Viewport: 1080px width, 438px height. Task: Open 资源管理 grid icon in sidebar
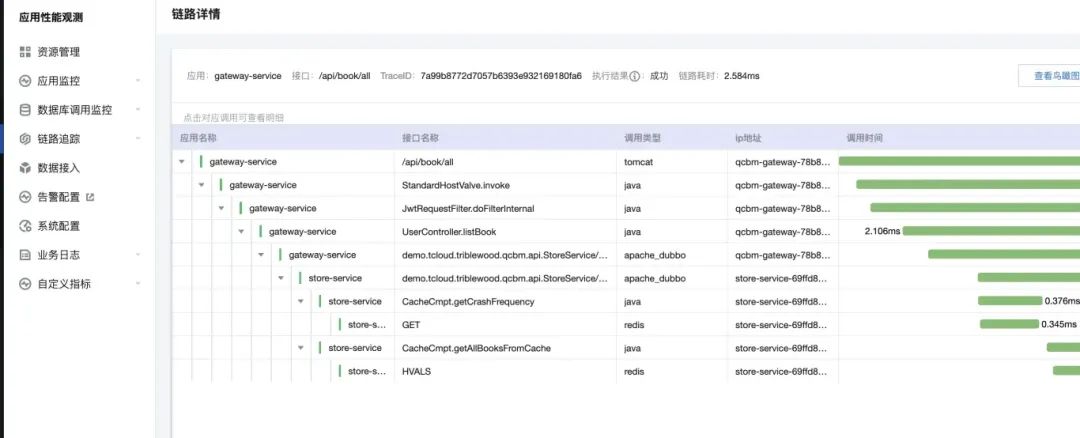pyautogui.click(x=25, y=52)
